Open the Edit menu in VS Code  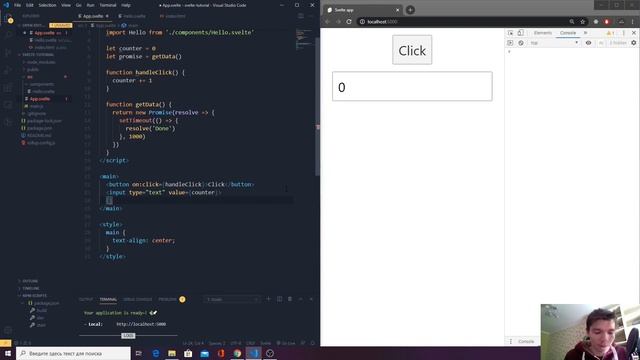[x=30, y=5]
